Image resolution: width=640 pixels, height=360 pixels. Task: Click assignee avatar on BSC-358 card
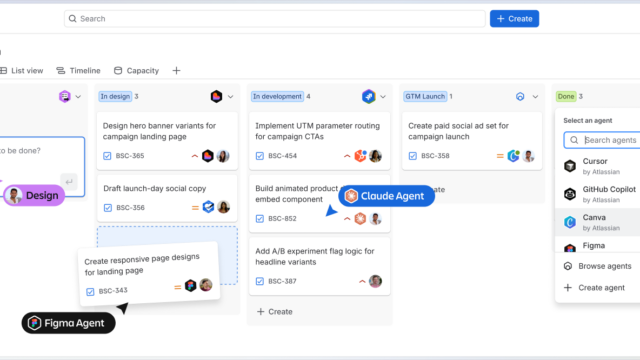point(529,156)
